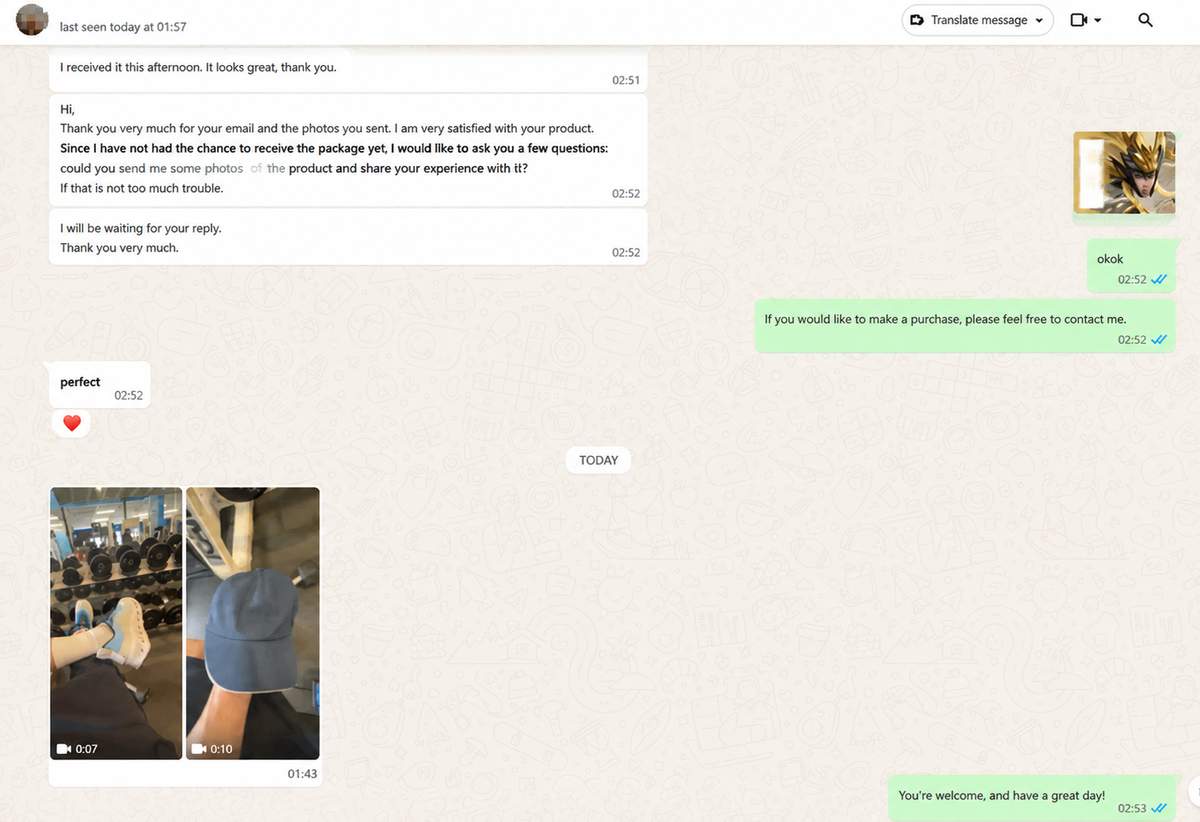Play the 0:10 blue cap video
The width and height of the screenshot is (1200, 822).
click(x=253, y=623)
